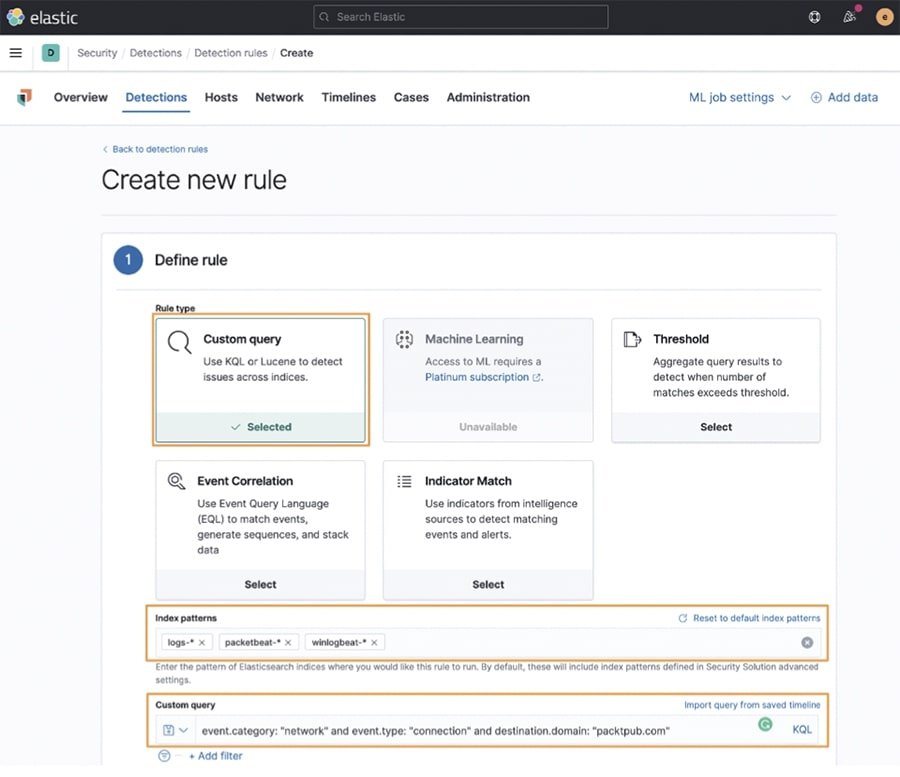Click the newsfeed notification icon with pink dot

click(848, 17)
